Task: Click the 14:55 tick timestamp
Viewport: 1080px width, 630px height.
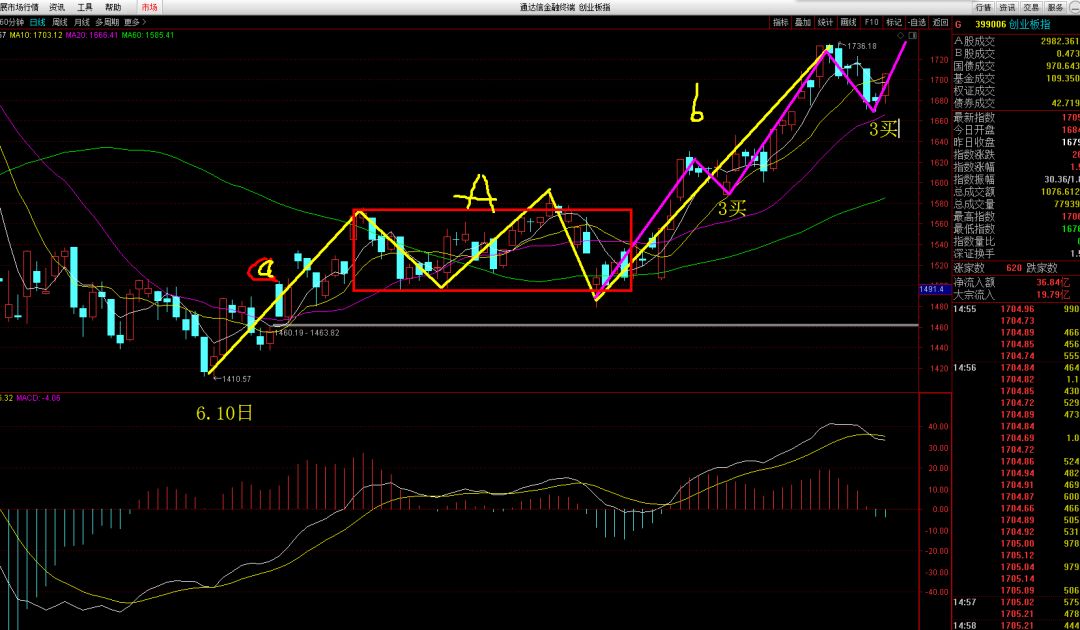Action: 965,309
